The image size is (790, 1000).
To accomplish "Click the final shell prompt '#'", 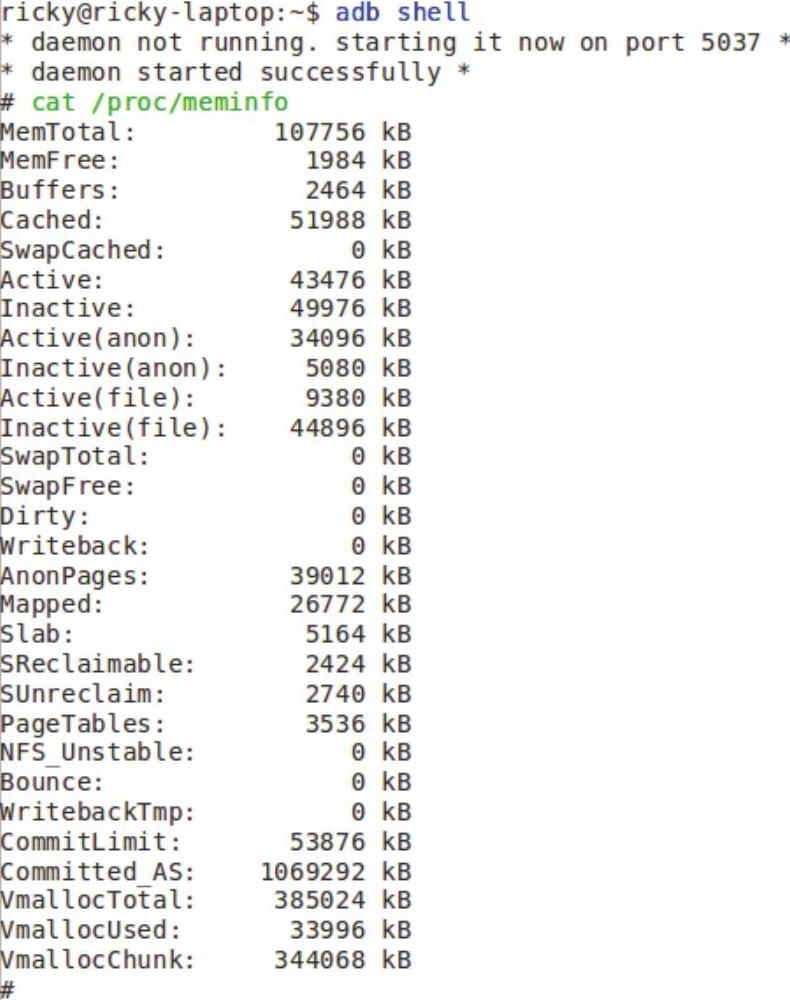I will 8,989.
